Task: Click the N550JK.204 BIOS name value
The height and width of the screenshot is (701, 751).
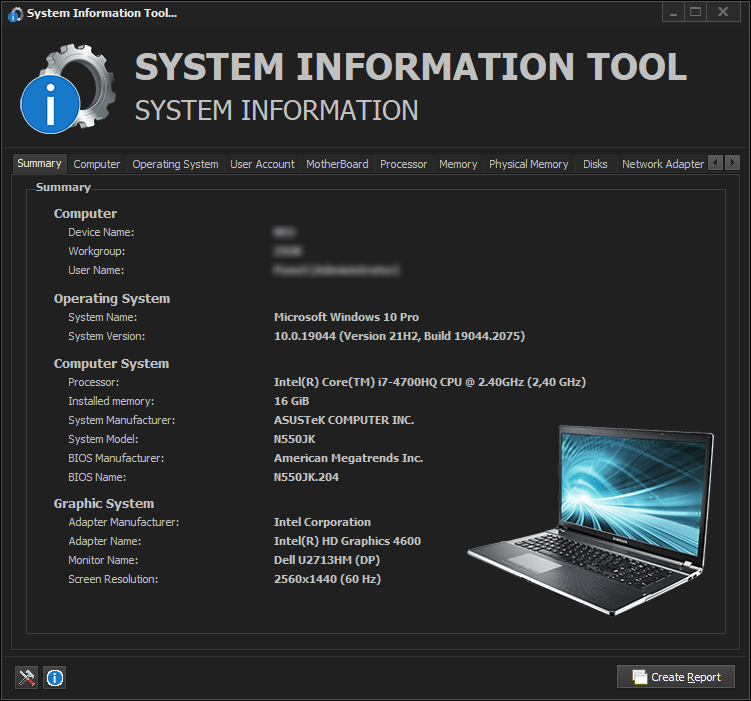Action: tap(306, 477)
